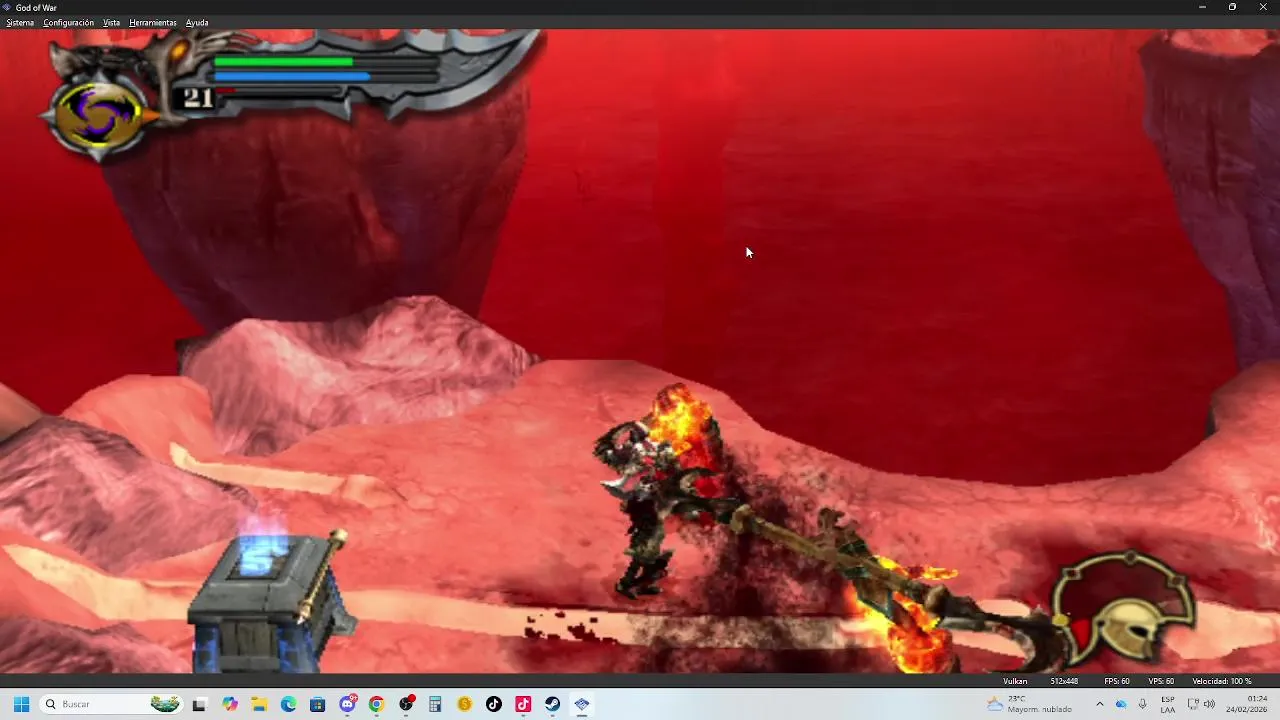
Task: Open the volume speaker tray icon
Action: [1209, 704]
